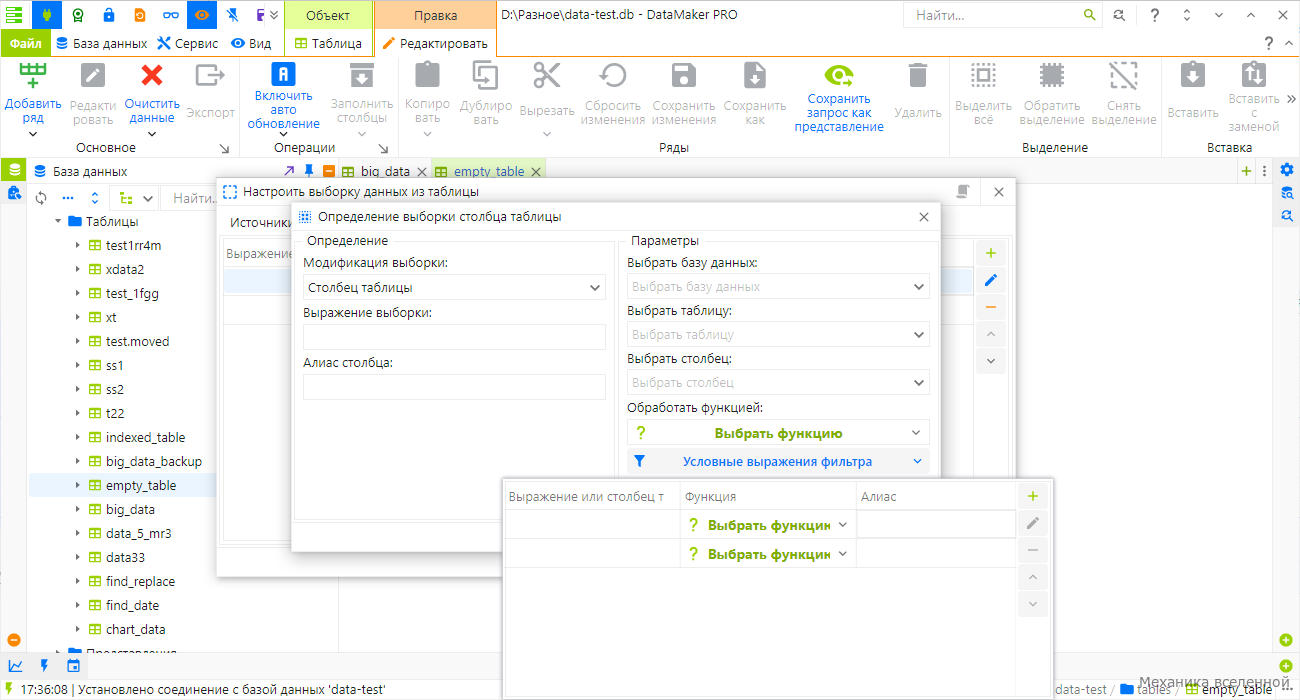Close the empty_table document tab
This screenshot has width=1300, height=700.
coord(535,172)
